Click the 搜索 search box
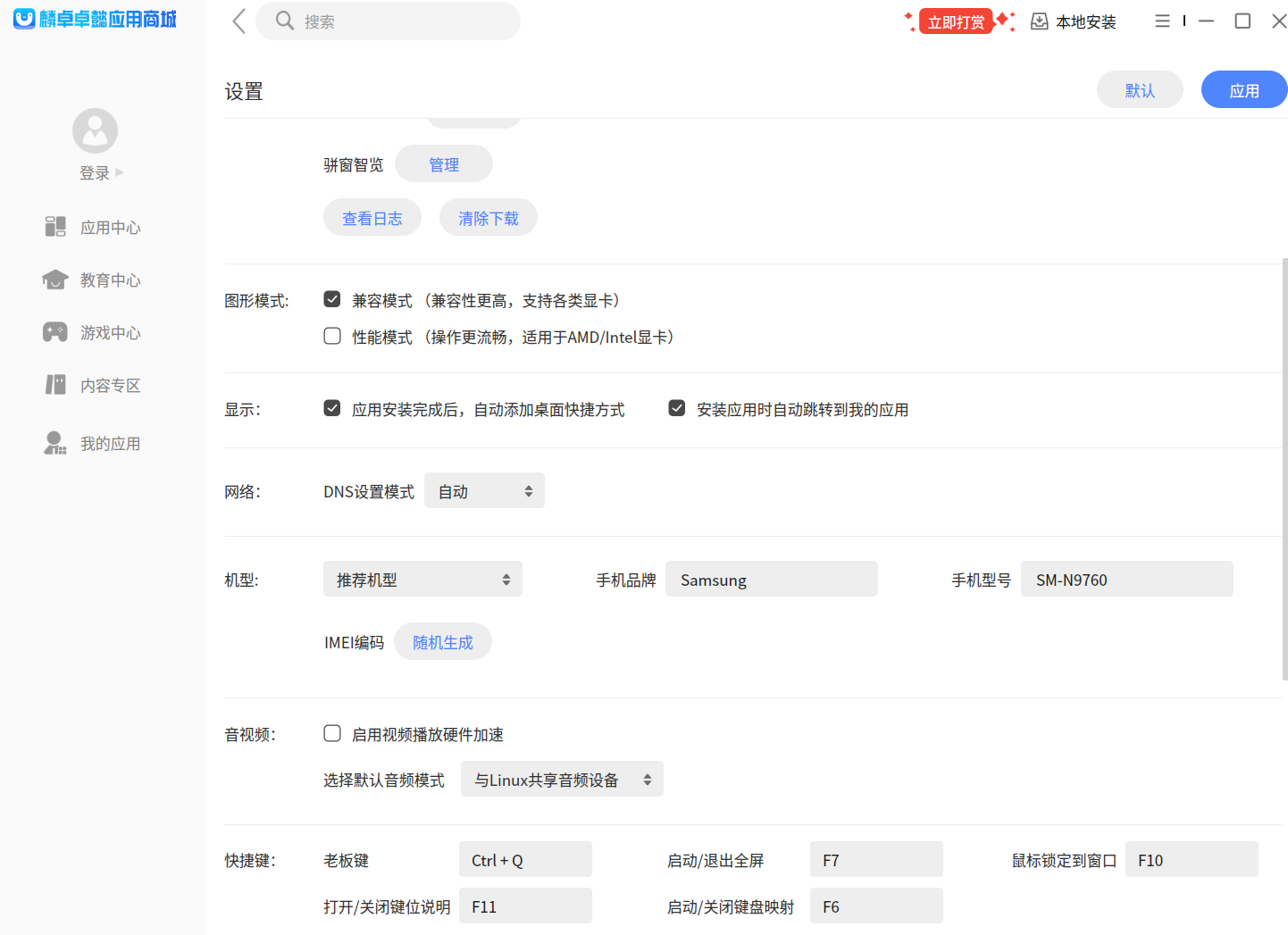The height and width of the screenshot is (935, 1288). coord(388,21)
